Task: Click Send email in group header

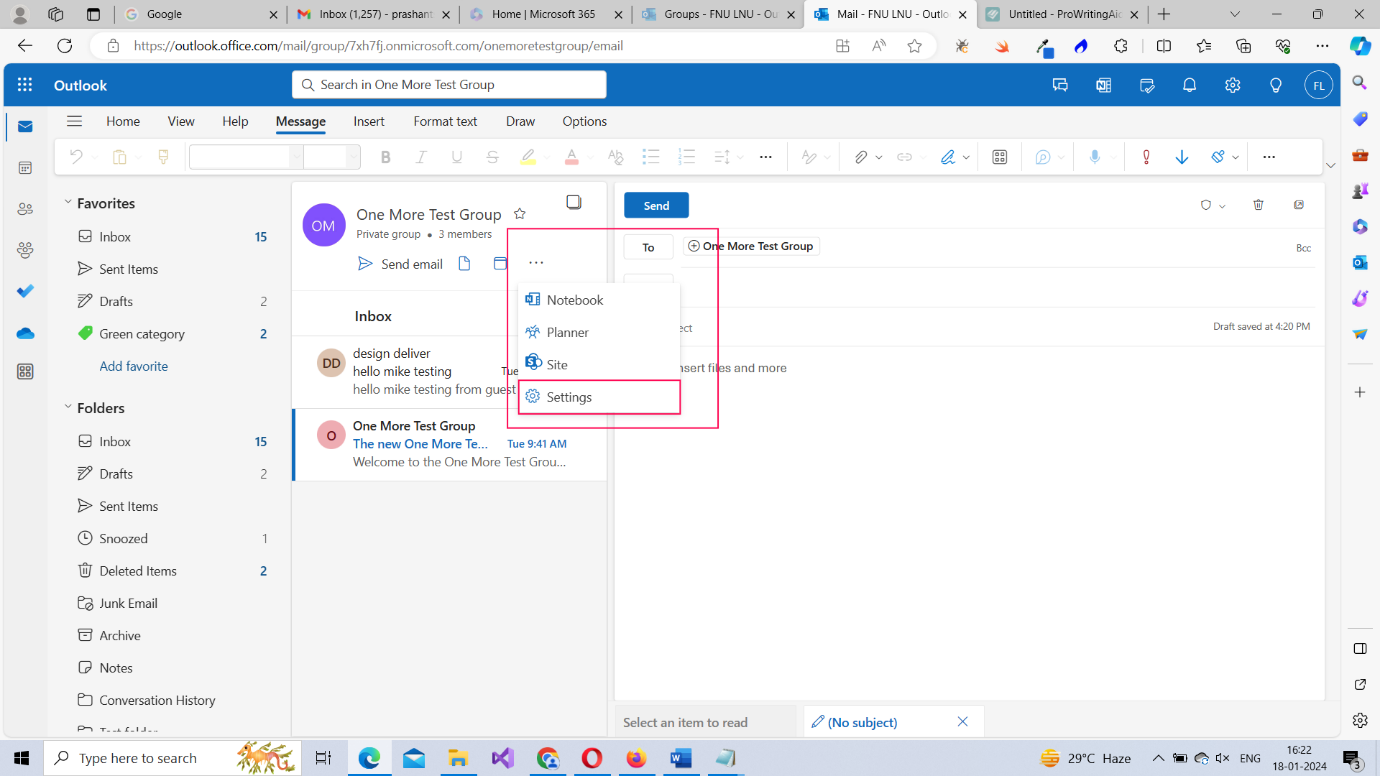Action: tap(400, 264)
